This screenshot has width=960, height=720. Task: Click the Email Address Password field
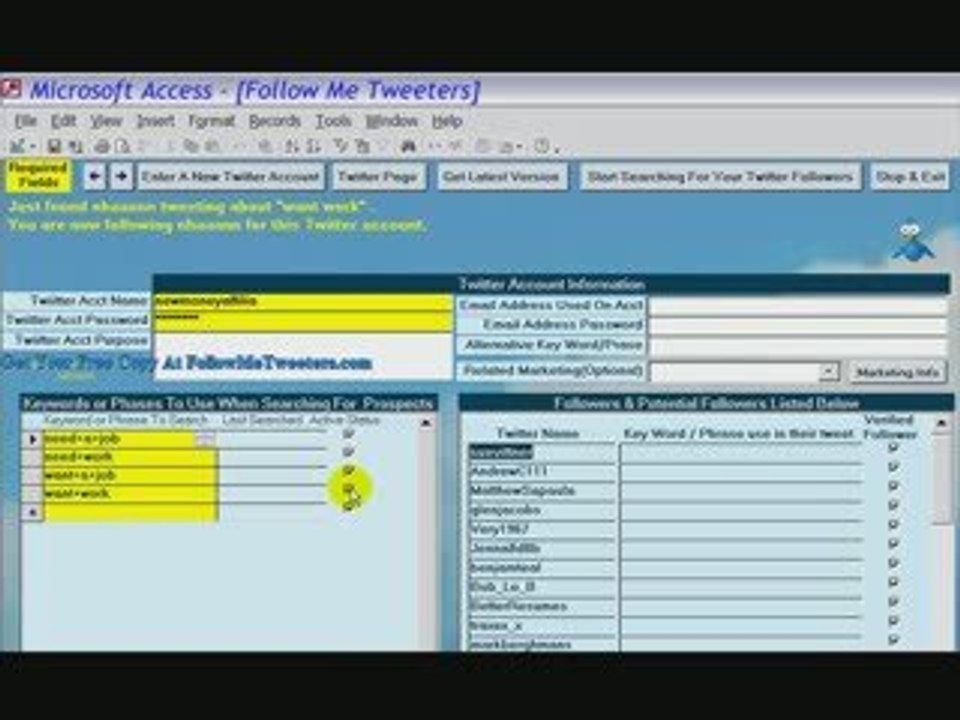(798, 324)
